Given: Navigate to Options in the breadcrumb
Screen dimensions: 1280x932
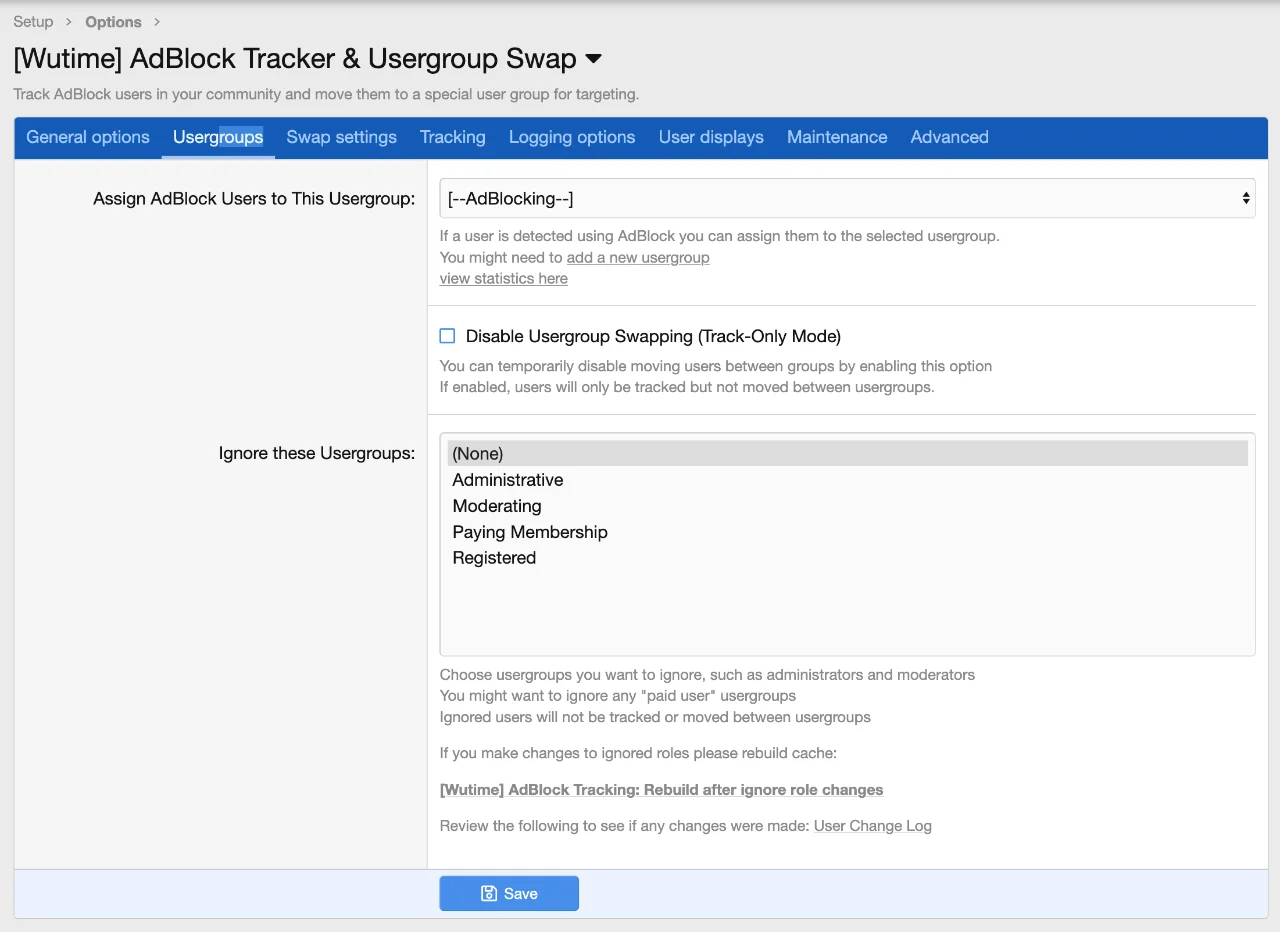Looking at the screenshot, I should tap(113, 22).
